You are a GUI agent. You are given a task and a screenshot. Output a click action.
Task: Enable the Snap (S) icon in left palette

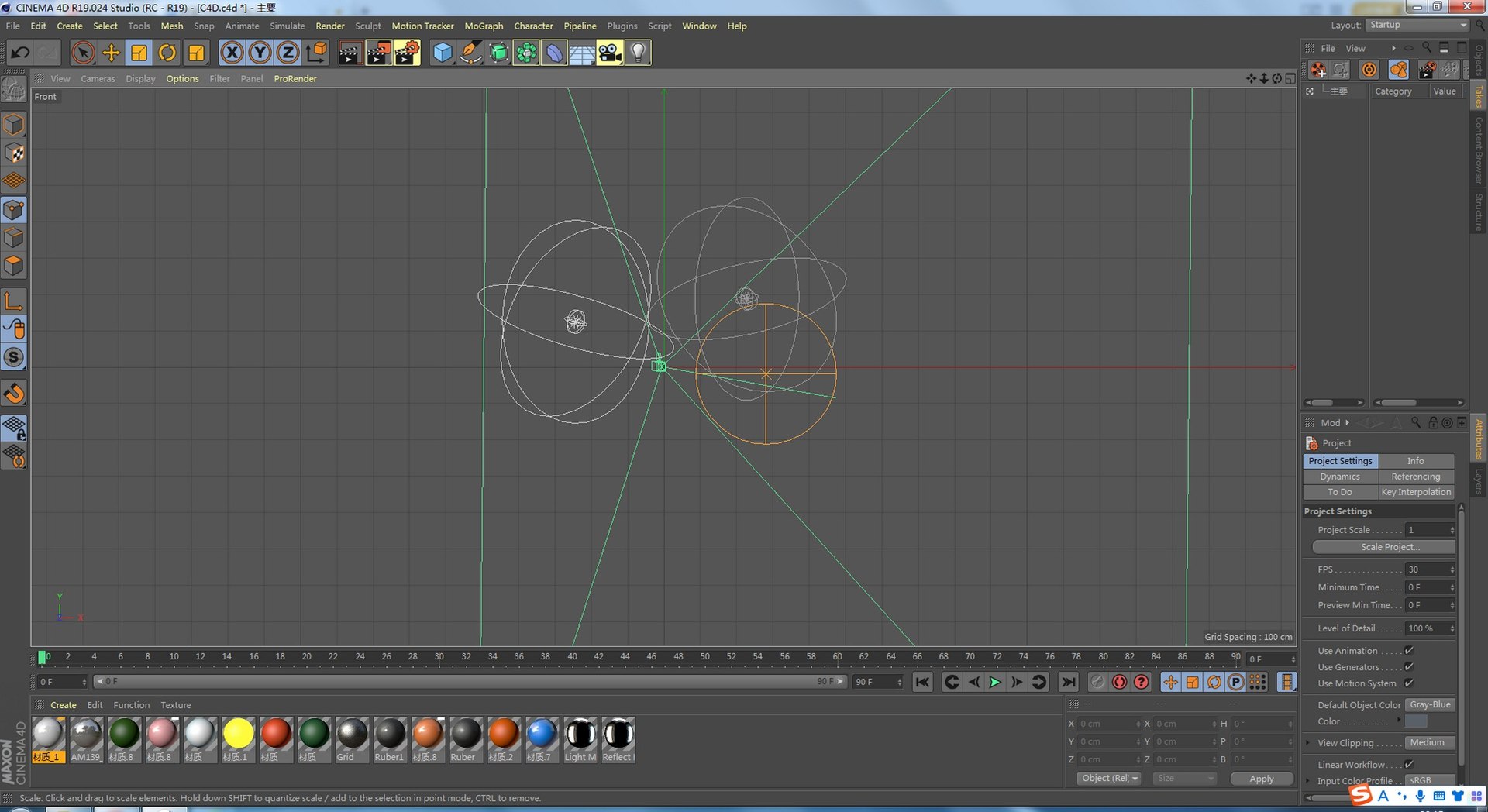point(14,357)
